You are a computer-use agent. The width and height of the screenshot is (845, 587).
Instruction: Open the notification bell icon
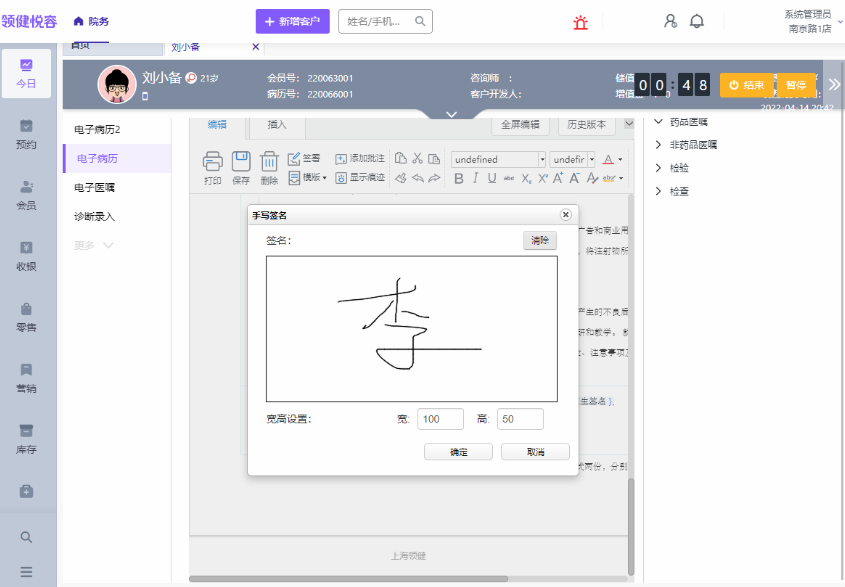coord(697,21)
